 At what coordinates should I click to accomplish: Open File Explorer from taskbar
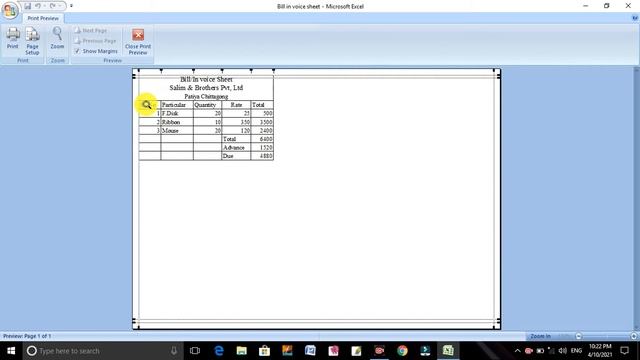point(242,351)
